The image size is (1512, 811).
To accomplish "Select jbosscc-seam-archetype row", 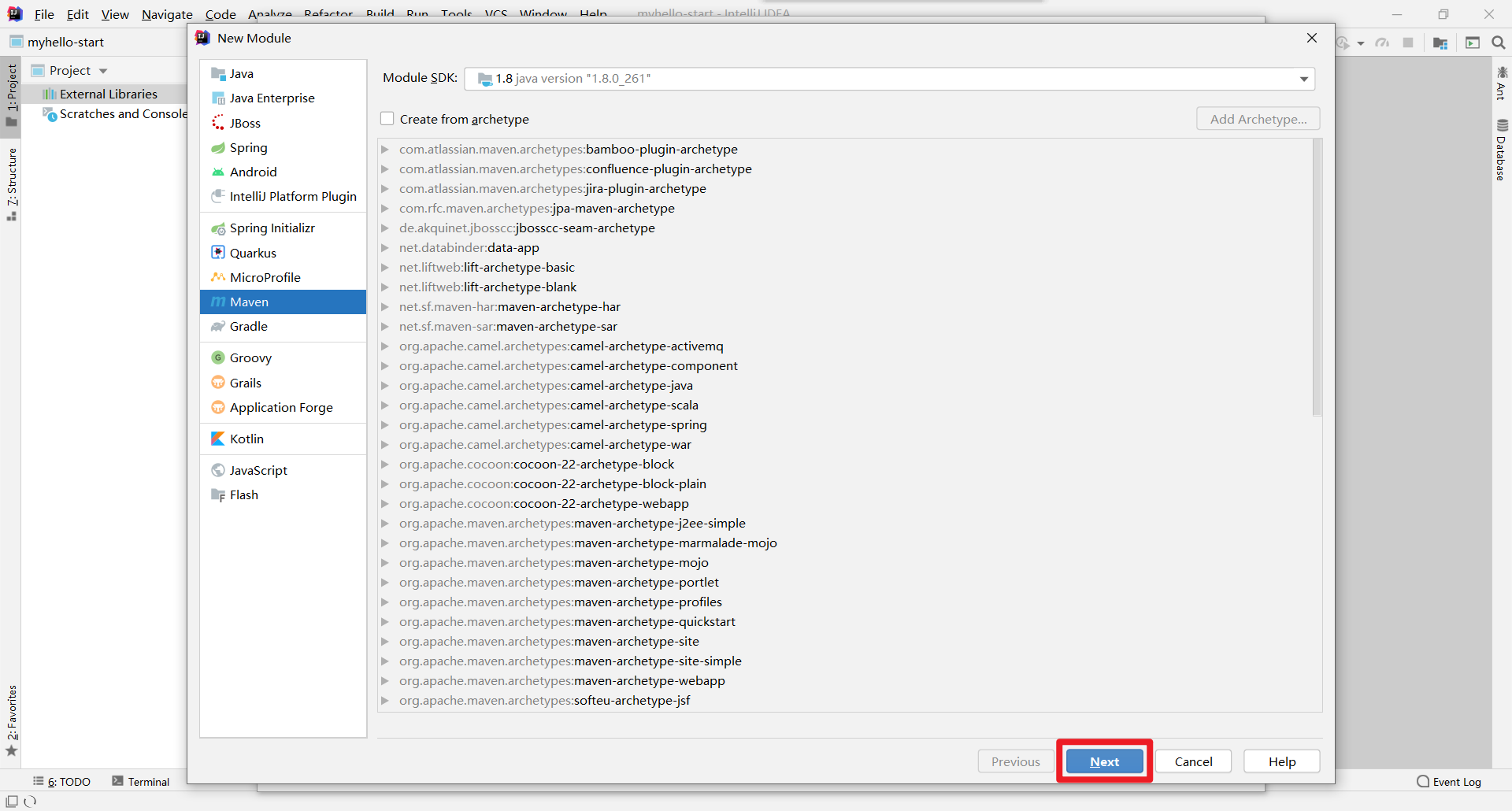I will pyautogui.click(x=527, y=228).
